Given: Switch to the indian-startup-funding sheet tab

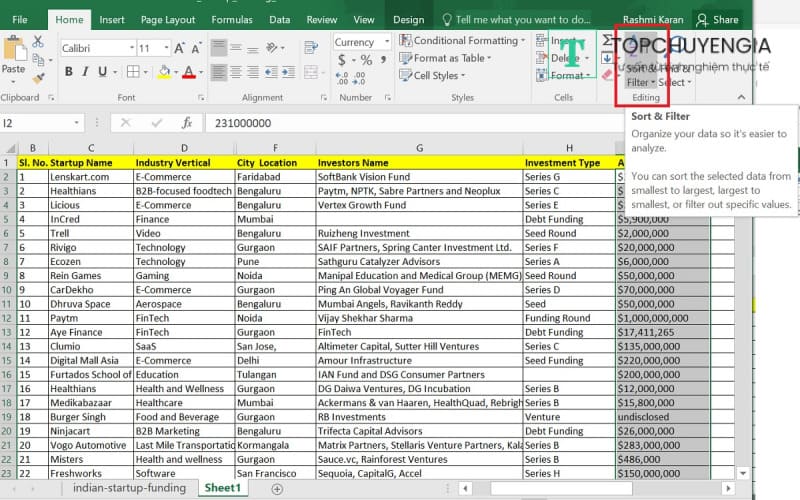Looking at the screenshot, I should click(x=129, y=488).
